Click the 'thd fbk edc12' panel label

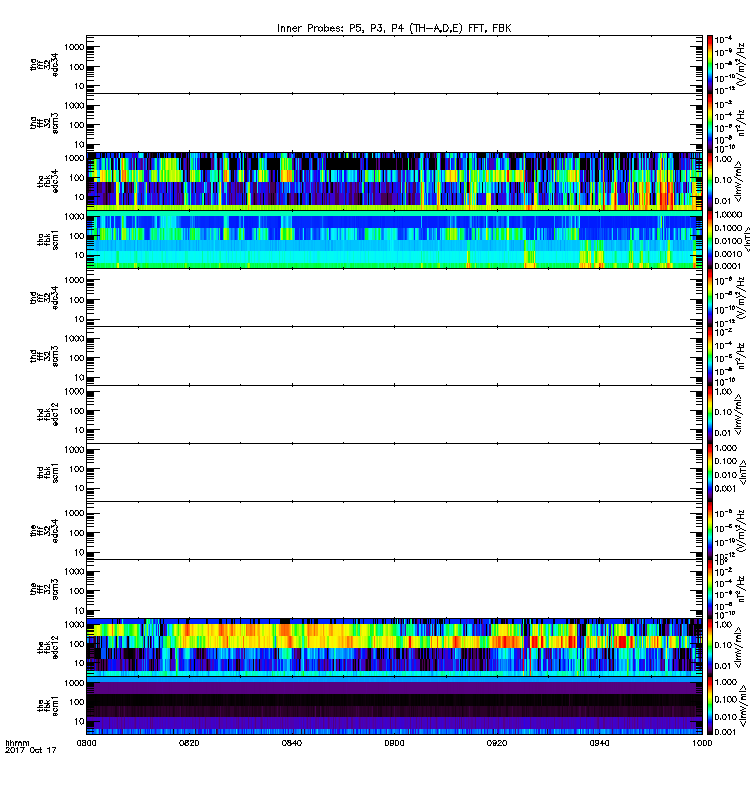pos(48,414)
